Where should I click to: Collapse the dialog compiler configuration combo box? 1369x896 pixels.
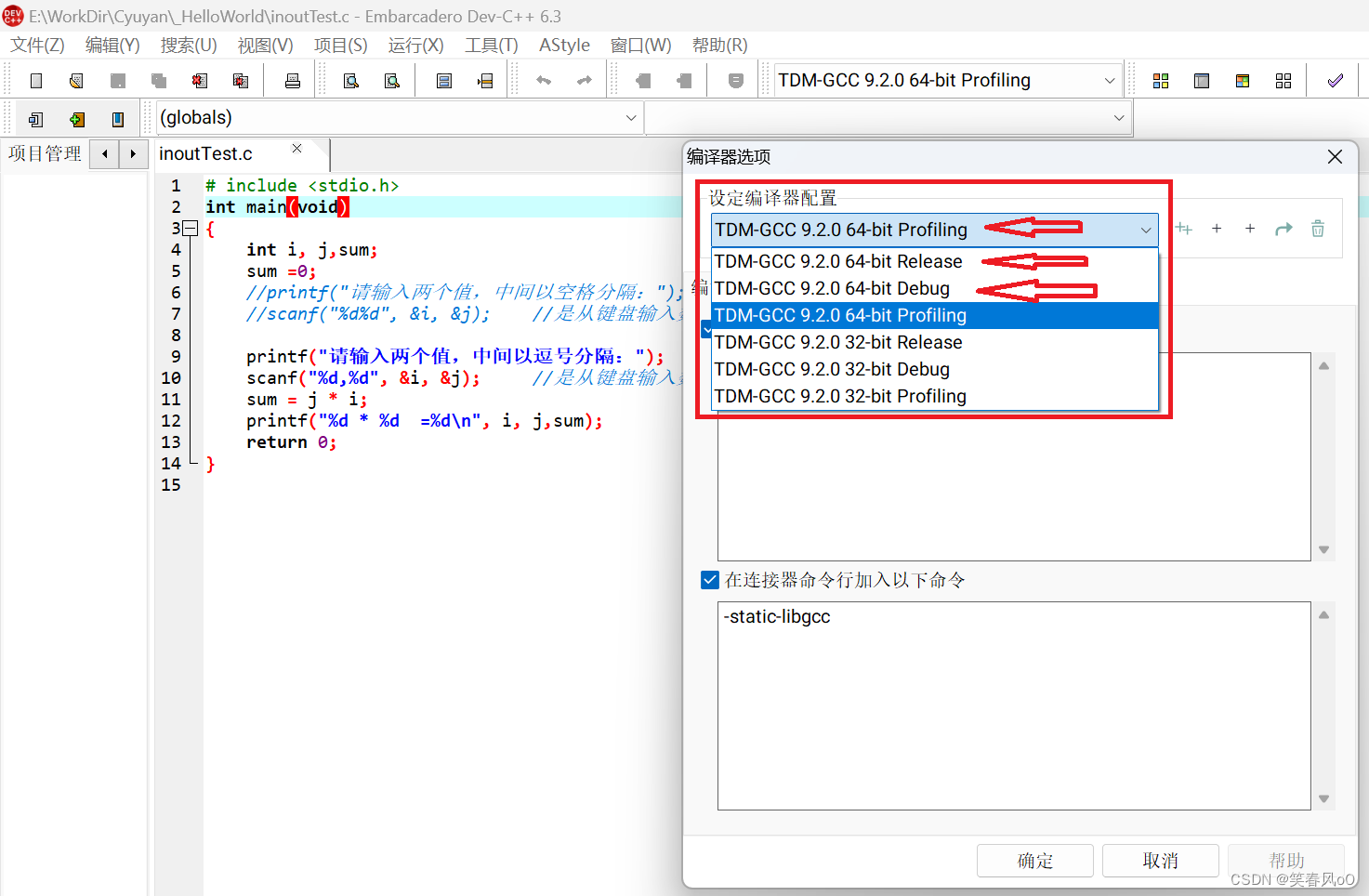tap(1145, 230)
